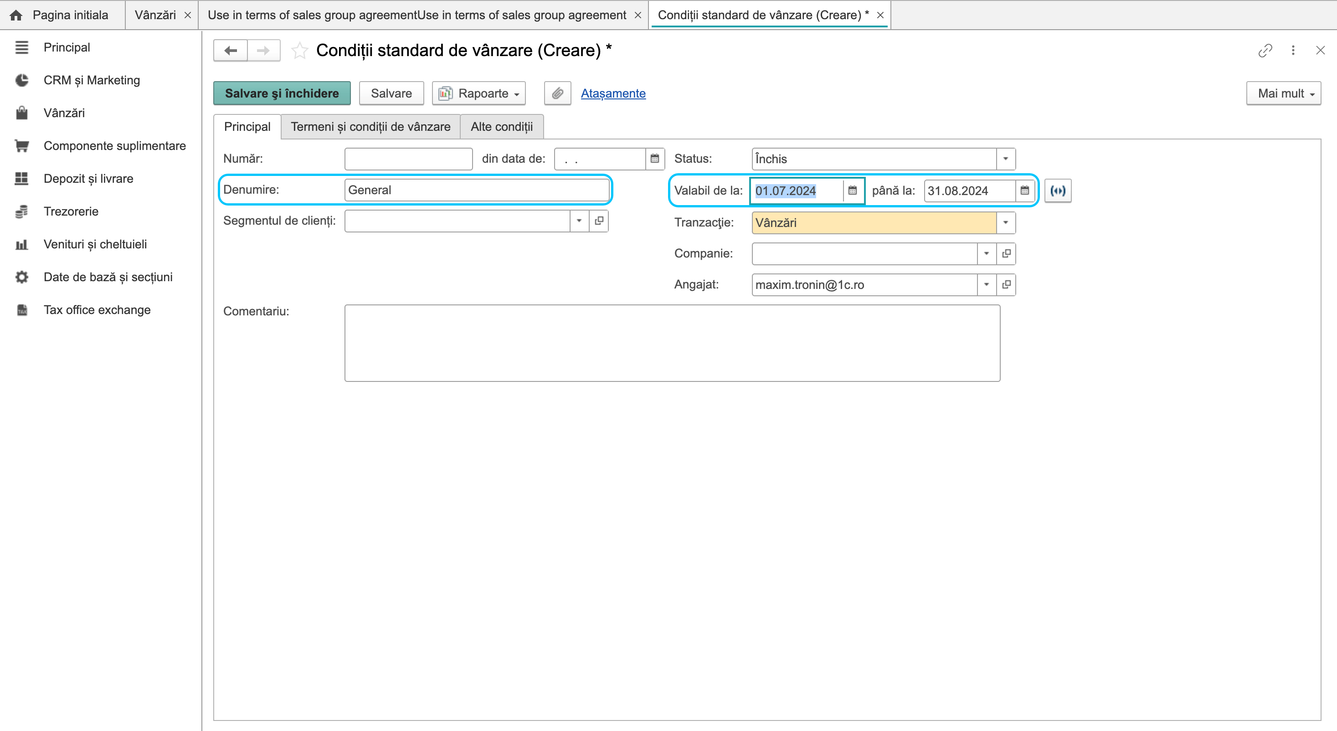The height and width of the screenshot is (731, 1337).
Task: Open calendar for Valabil de la date
Action: (853, 191)
